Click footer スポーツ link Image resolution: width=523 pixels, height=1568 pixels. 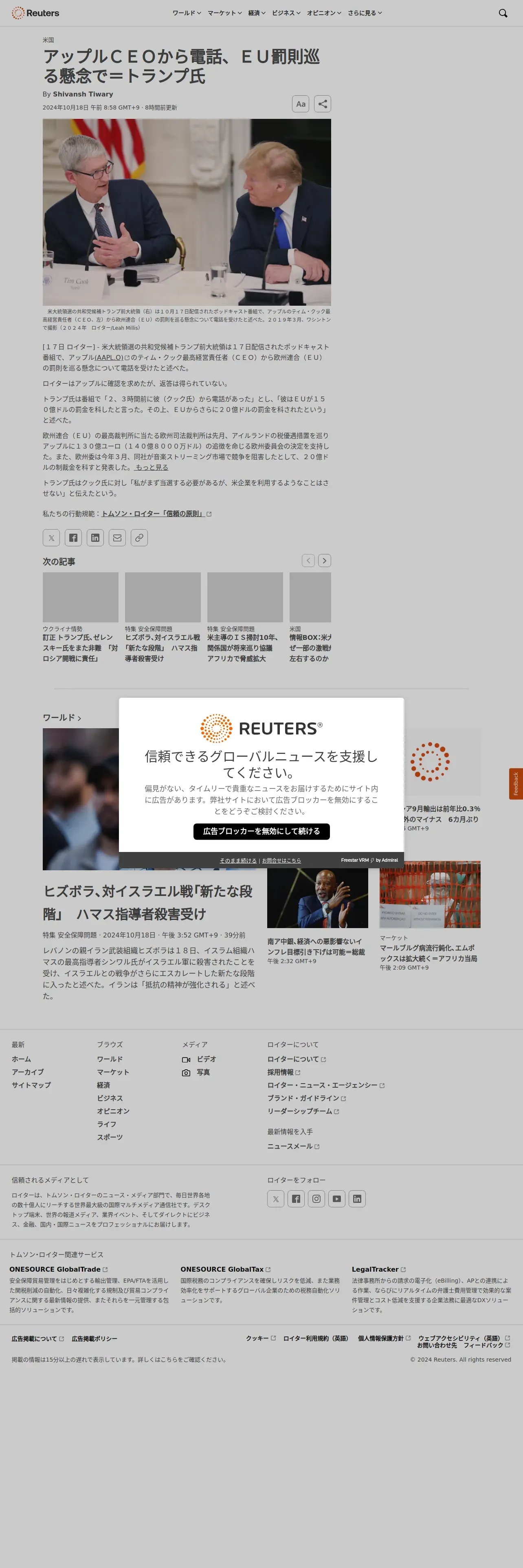point(110,1137)
